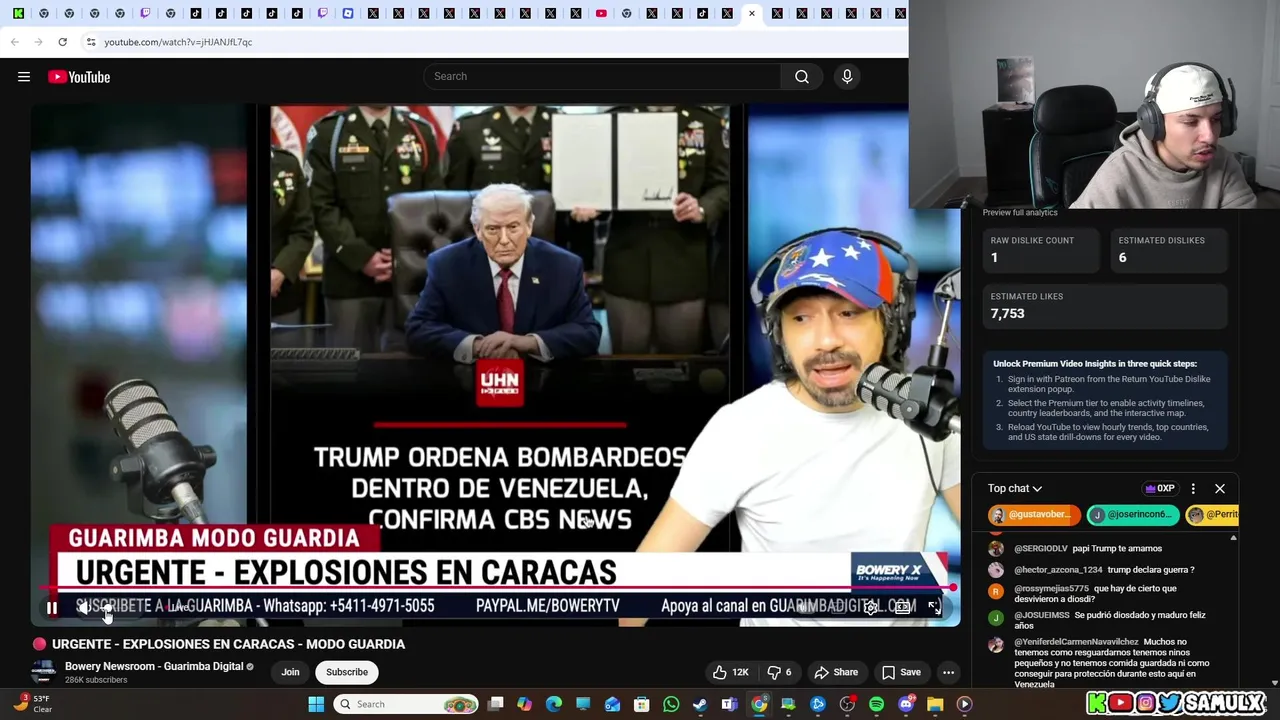The height and width of the screenshot is (720, 1280).
Task: Open the YouTube guide hamburger menu
Action: 24,77
